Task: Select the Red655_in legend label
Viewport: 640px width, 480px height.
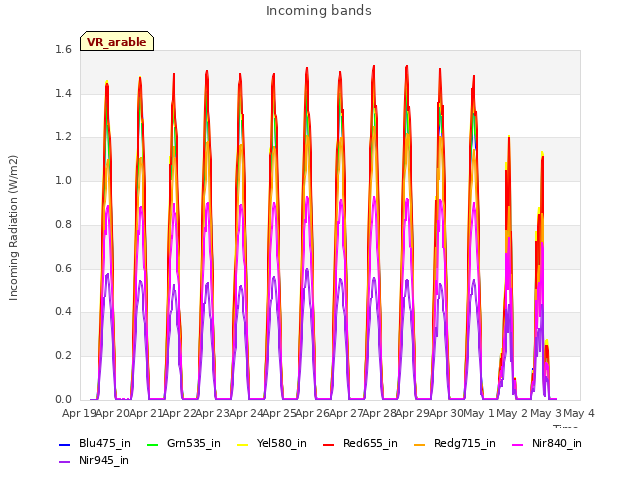Action: coord(370,443)
